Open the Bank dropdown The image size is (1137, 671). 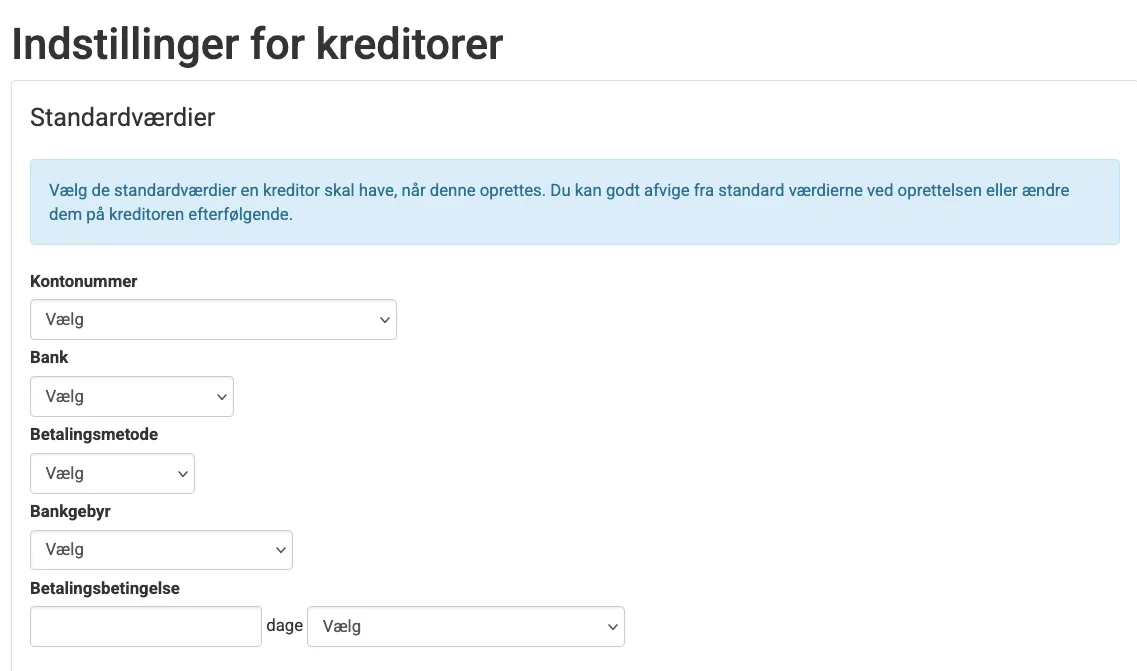[131, 396]
